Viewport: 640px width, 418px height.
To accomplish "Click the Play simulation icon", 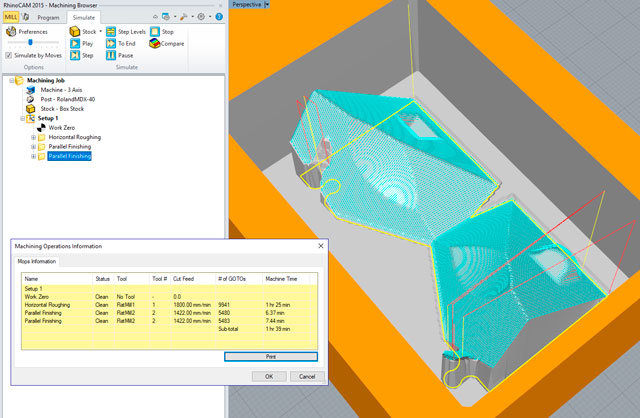I will pyautogui.click(x=75, y=43).
